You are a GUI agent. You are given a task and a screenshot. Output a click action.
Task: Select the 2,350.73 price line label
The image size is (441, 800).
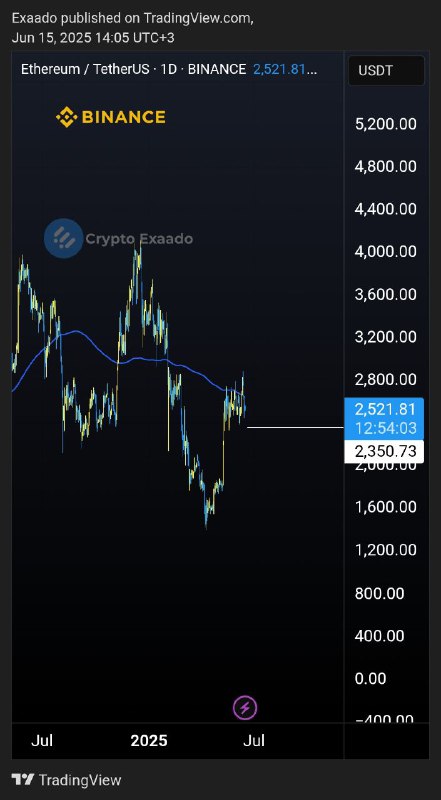tap(385, 452)
